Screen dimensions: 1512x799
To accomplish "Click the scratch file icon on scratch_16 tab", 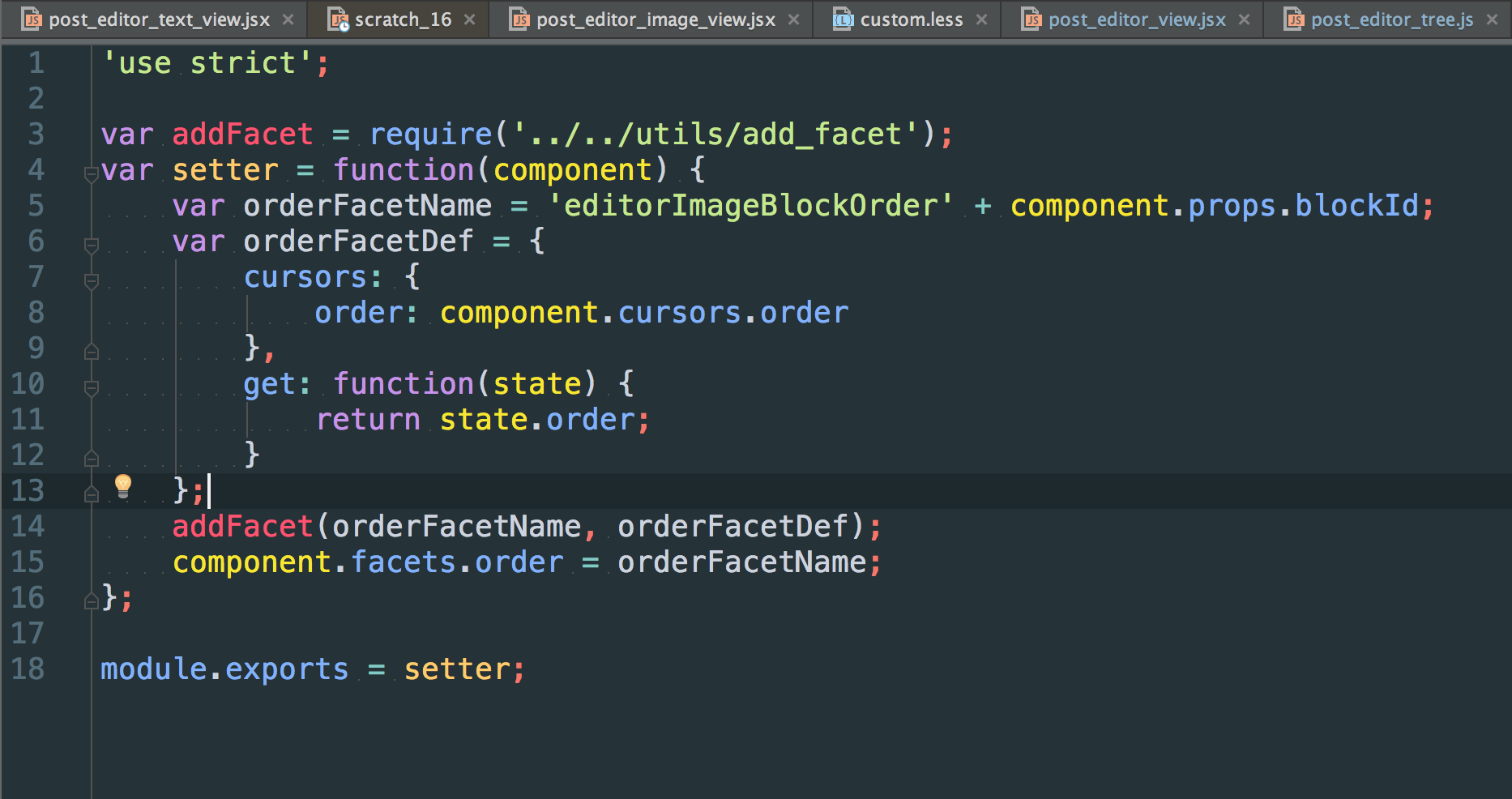I will (338, 19).
